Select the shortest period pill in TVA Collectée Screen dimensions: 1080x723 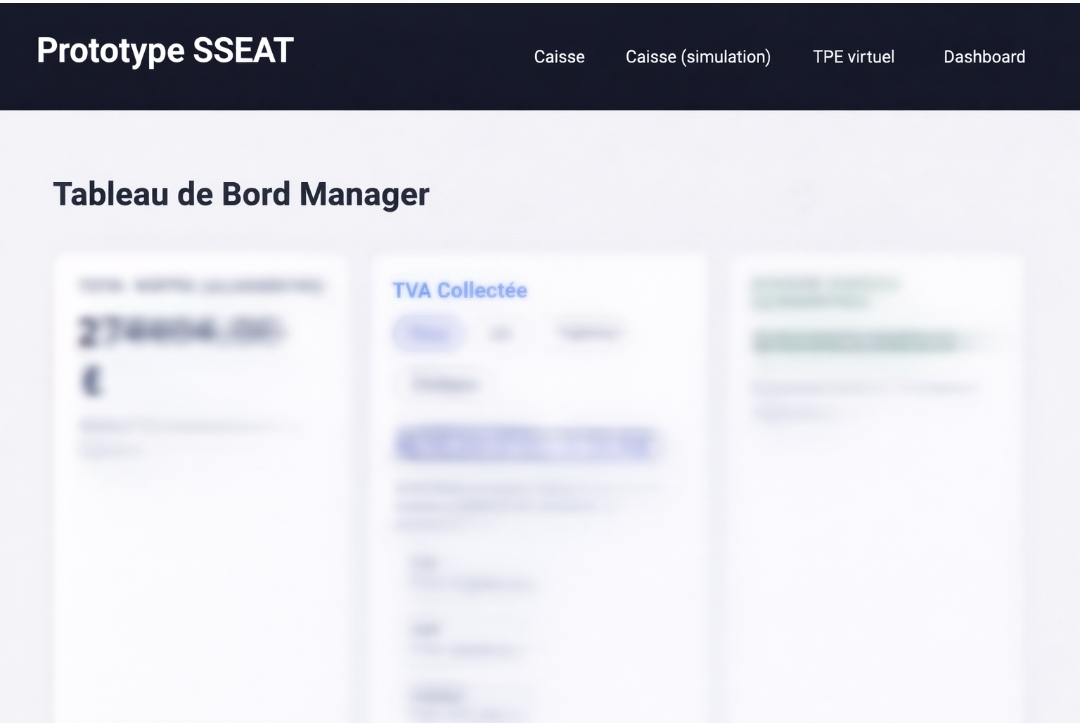501,334
